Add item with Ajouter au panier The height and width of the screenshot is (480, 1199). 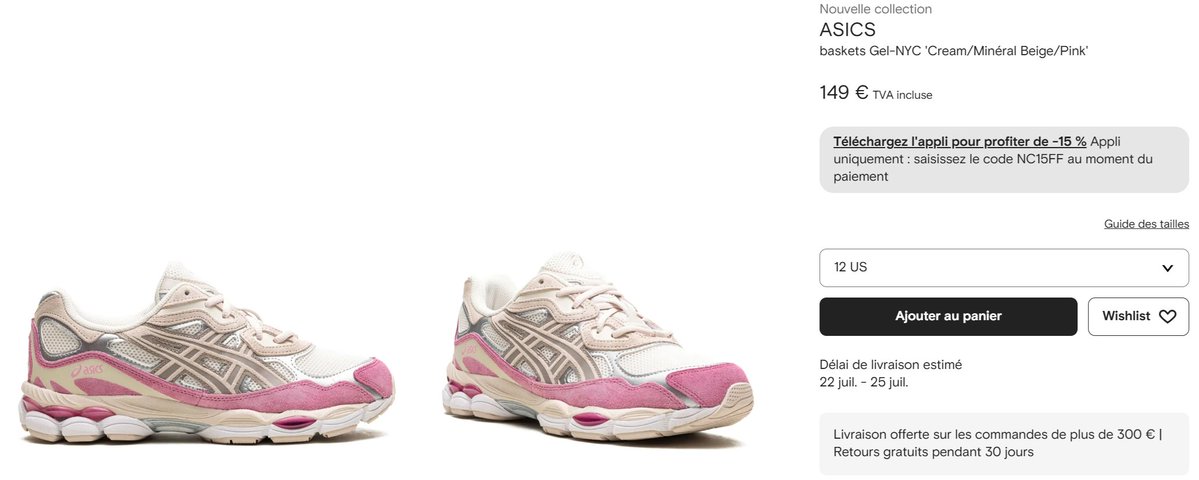(948, 316)
